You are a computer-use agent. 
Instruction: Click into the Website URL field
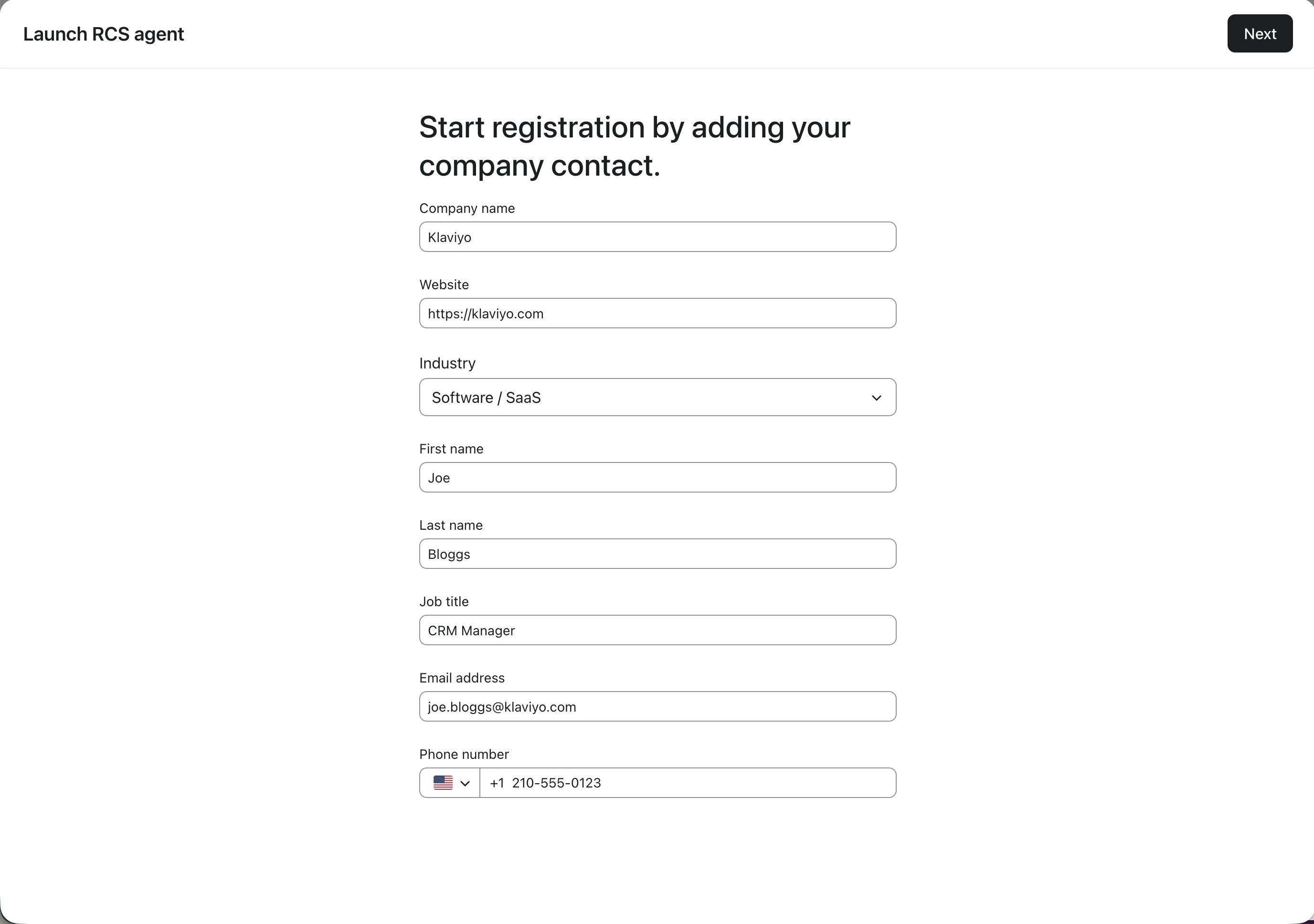point(657,314)
